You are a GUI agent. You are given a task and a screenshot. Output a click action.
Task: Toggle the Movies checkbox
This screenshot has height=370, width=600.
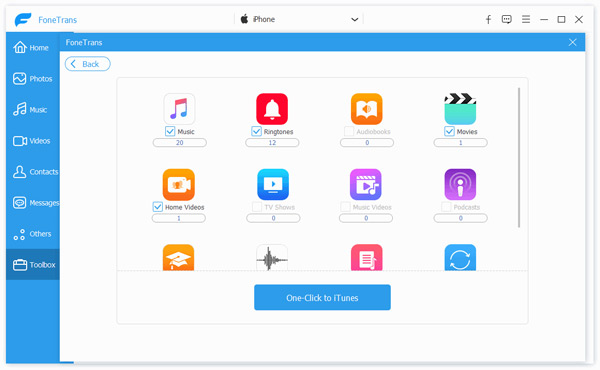pyautogui.click(x=449, y=131)
